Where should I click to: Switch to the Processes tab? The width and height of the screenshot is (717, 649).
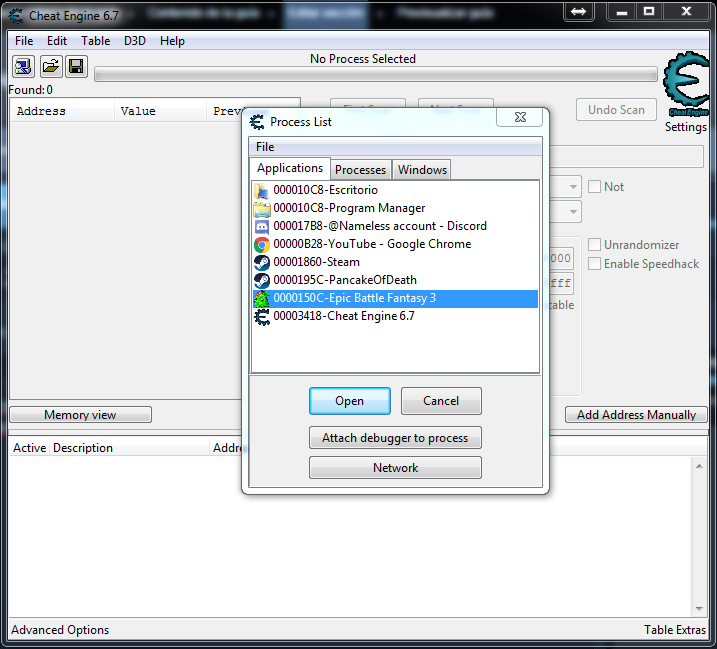click(360, 170)
